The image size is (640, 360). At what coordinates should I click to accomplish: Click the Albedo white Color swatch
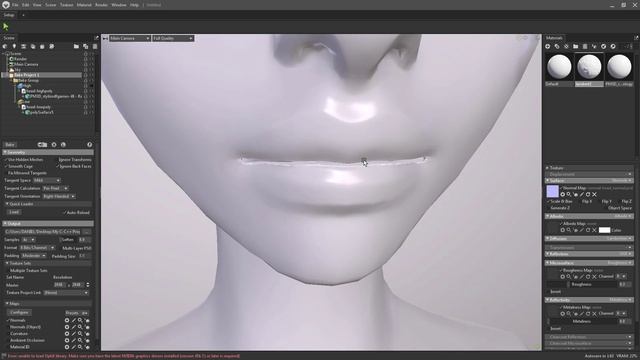(604, 230)
